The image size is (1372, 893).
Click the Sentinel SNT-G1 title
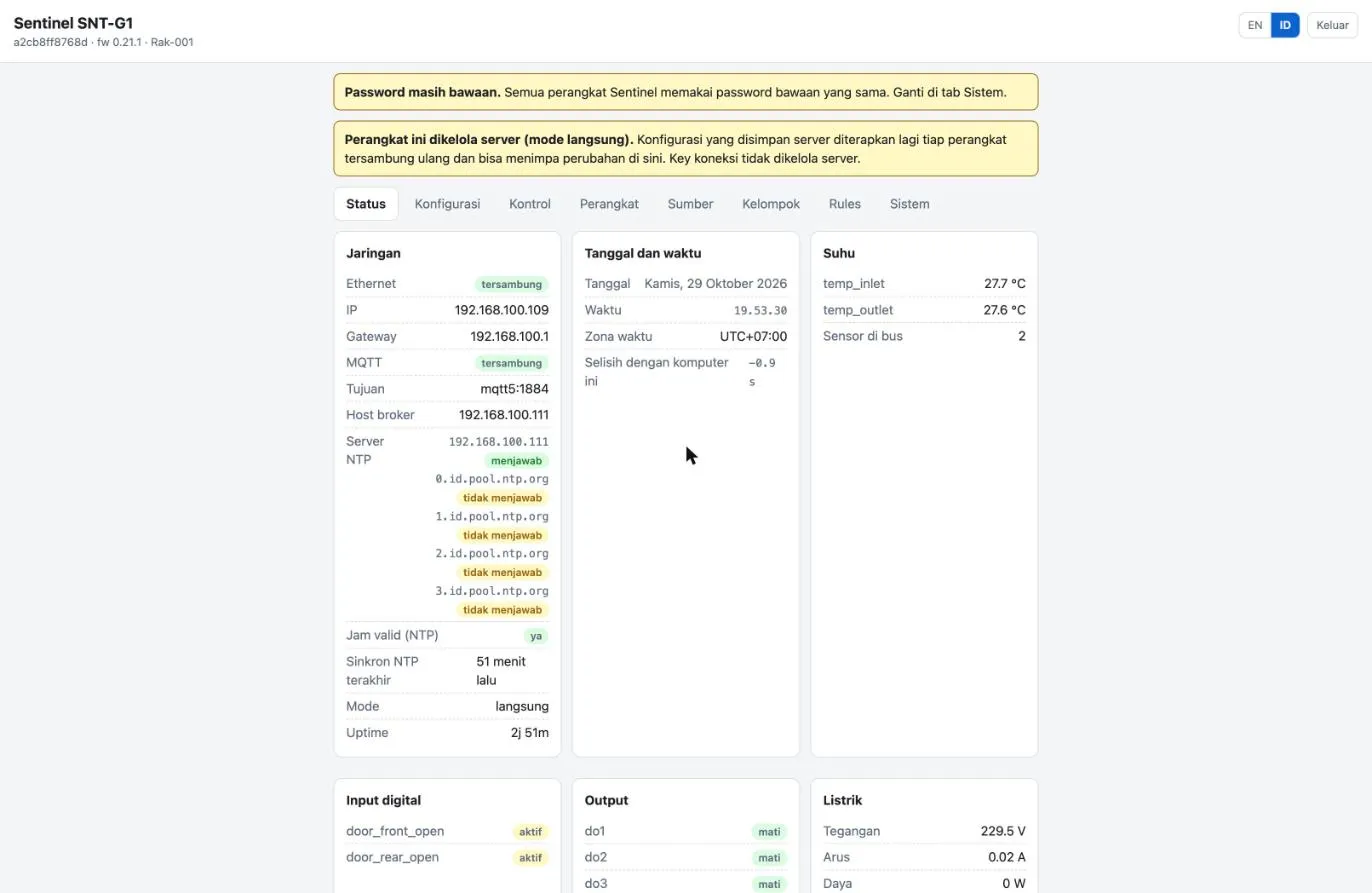(x=73, y=22)
